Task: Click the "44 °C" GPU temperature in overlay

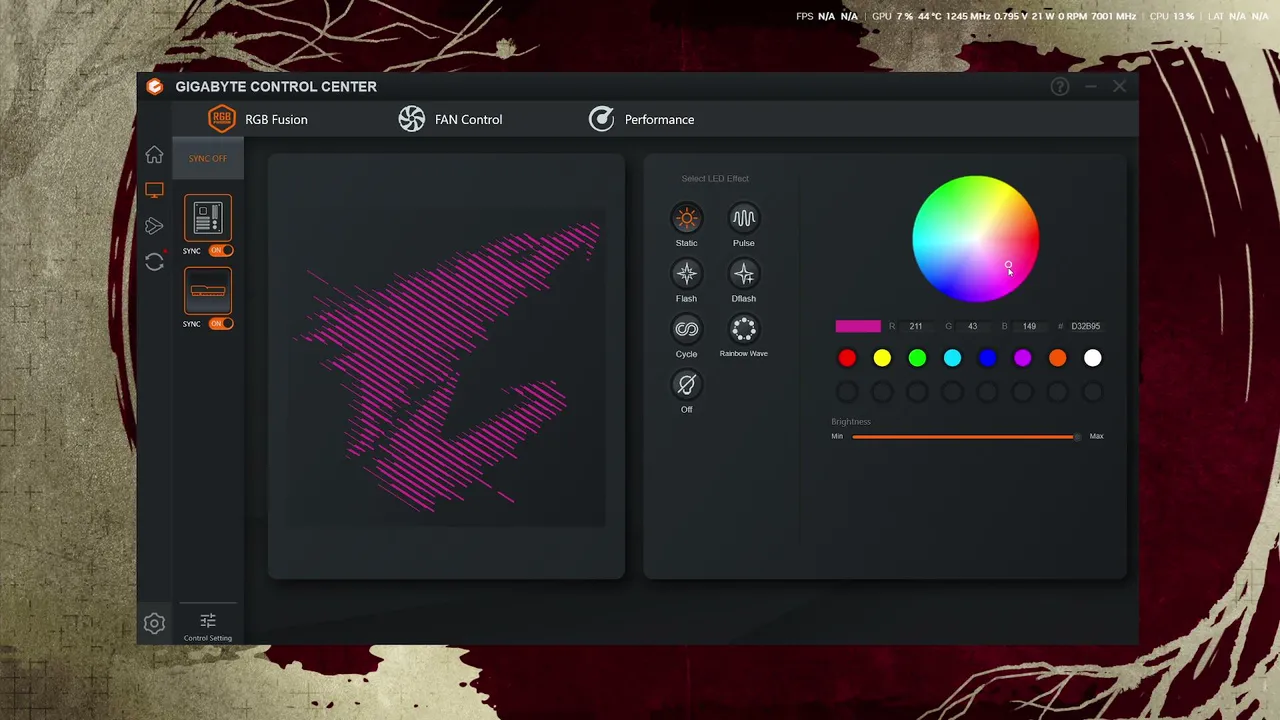Action: point(930,17)
